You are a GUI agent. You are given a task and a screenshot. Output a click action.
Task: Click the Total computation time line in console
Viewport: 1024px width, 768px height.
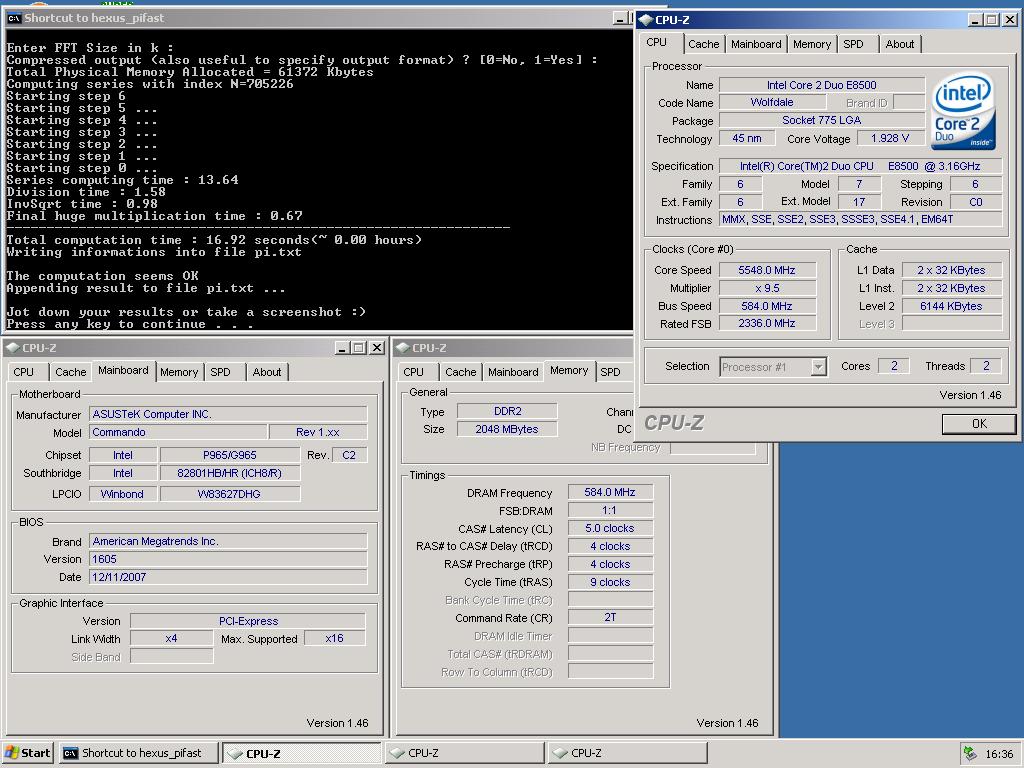(x=214, y=240)
